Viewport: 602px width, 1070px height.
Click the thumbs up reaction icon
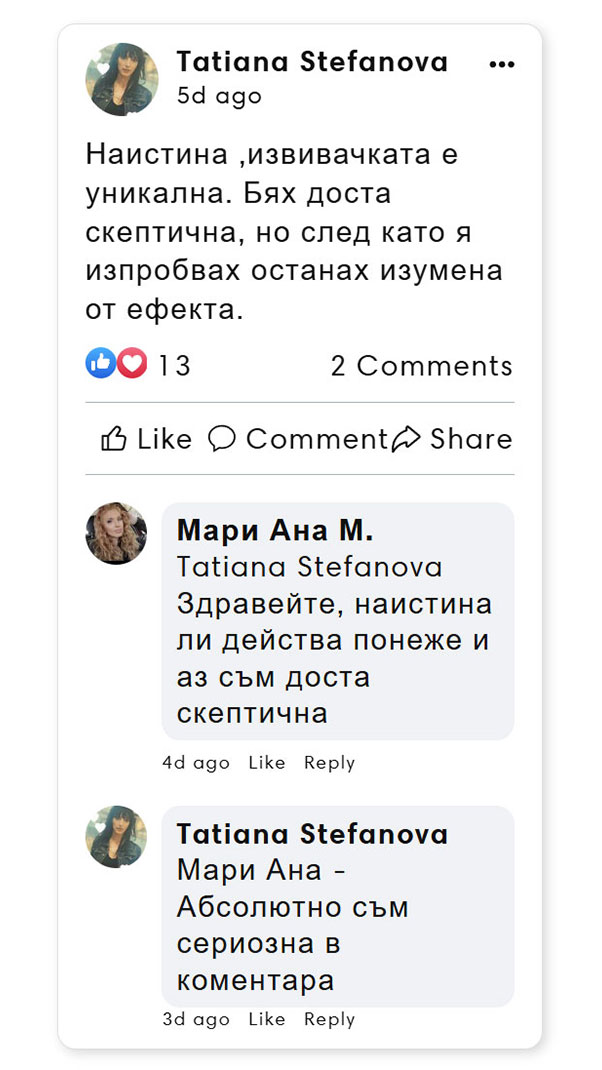[x=101, y=365]
